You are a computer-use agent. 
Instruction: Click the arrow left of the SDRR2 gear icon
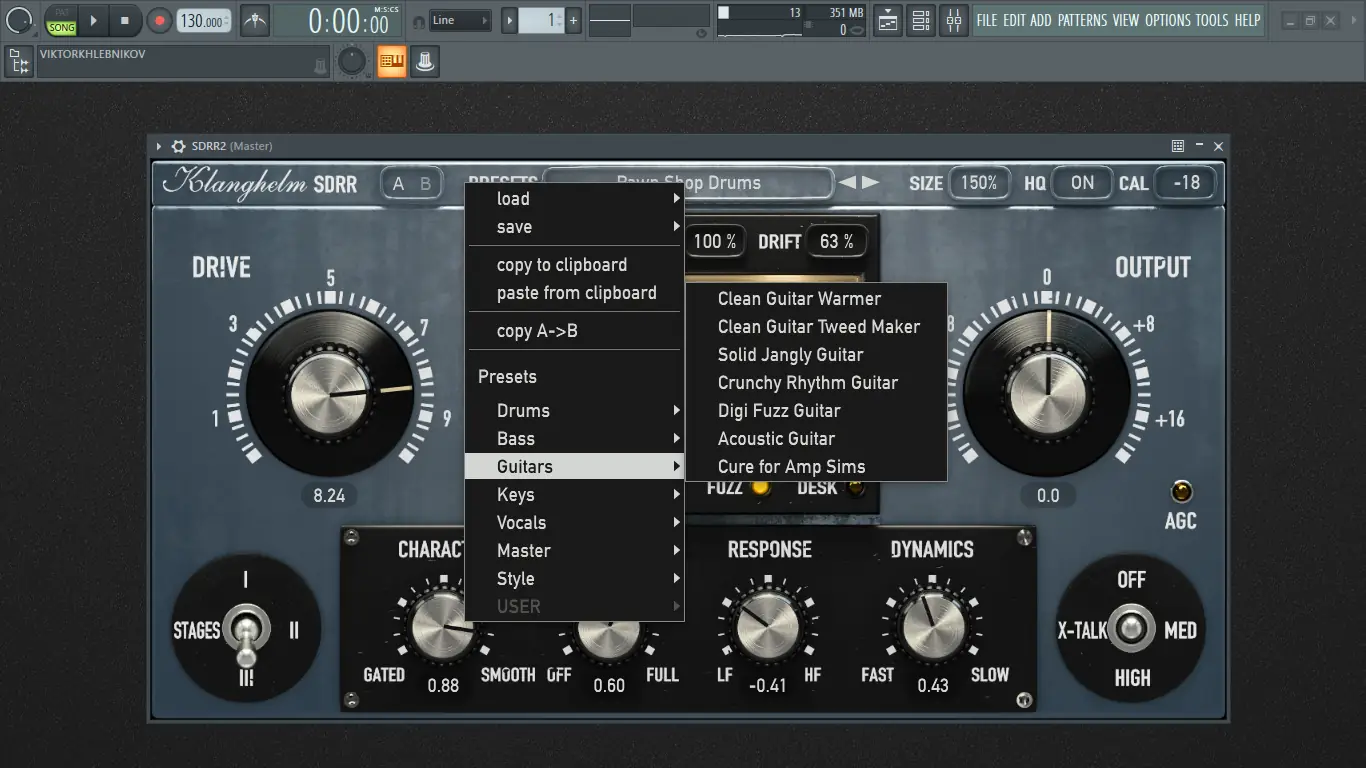[158, 146]
